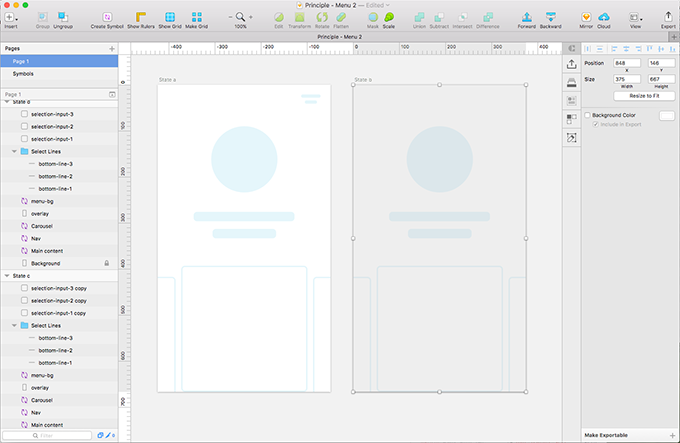Toggle the lock on the Background layer
Image resolution: width=680 pixels, height=443 pixels.
pyautogui.click(x=107, y=263)
